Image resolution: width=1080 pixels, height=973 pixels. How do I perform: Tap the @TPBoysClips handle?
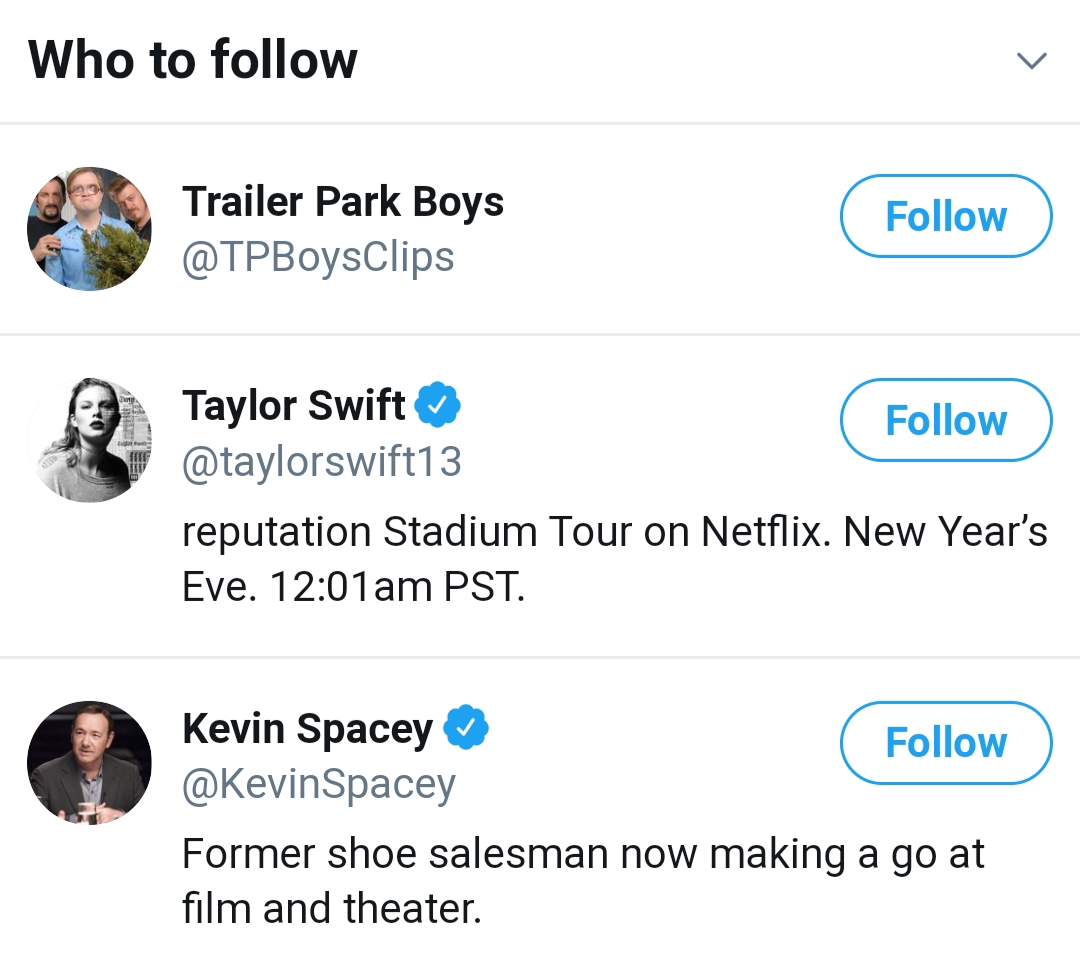[318, 257]
